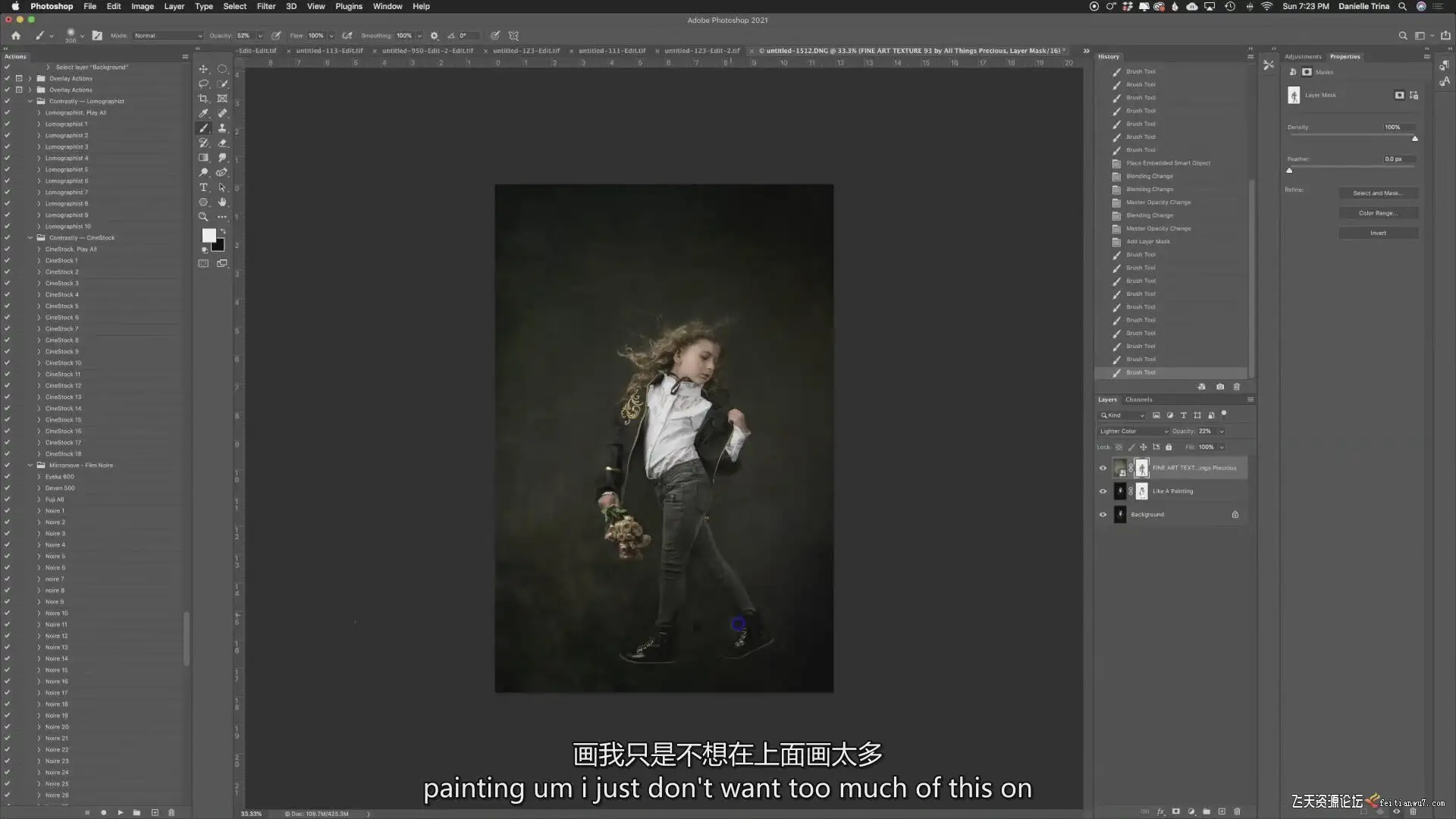Select the Hand tool
The height and width of the screenshot is (819, 1456).
pos(222,202)
